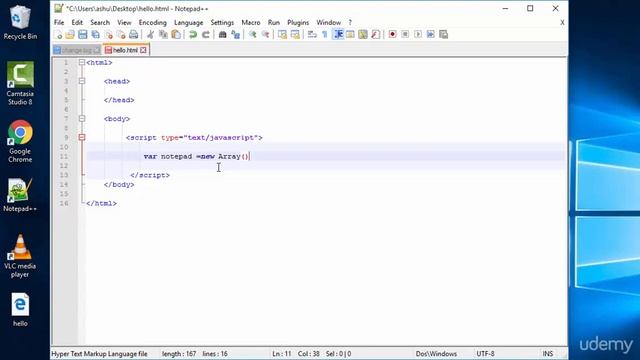Collapse the html tag fold marker
The image size is (640, 360).
(82, 62)
